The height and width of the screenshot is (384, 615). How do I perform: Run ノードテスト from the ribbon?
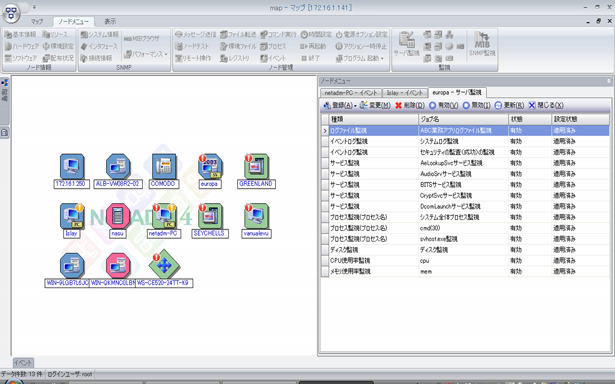point(192,46)
